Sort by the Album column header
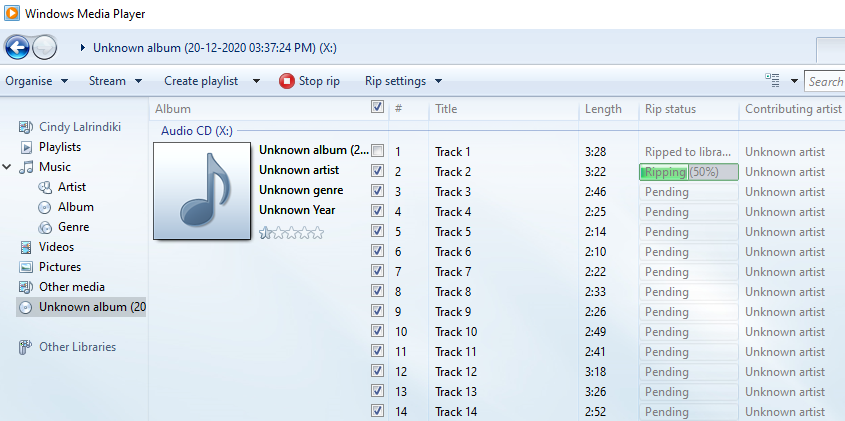845x421 pixels. coord(173,109)
